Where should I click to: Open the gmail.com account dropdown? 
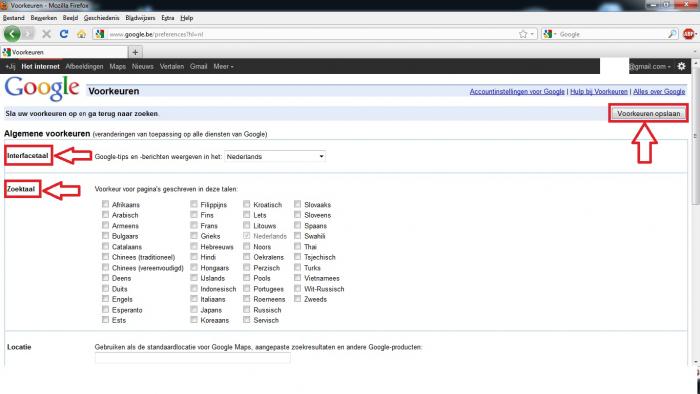(x=650, y=66)
